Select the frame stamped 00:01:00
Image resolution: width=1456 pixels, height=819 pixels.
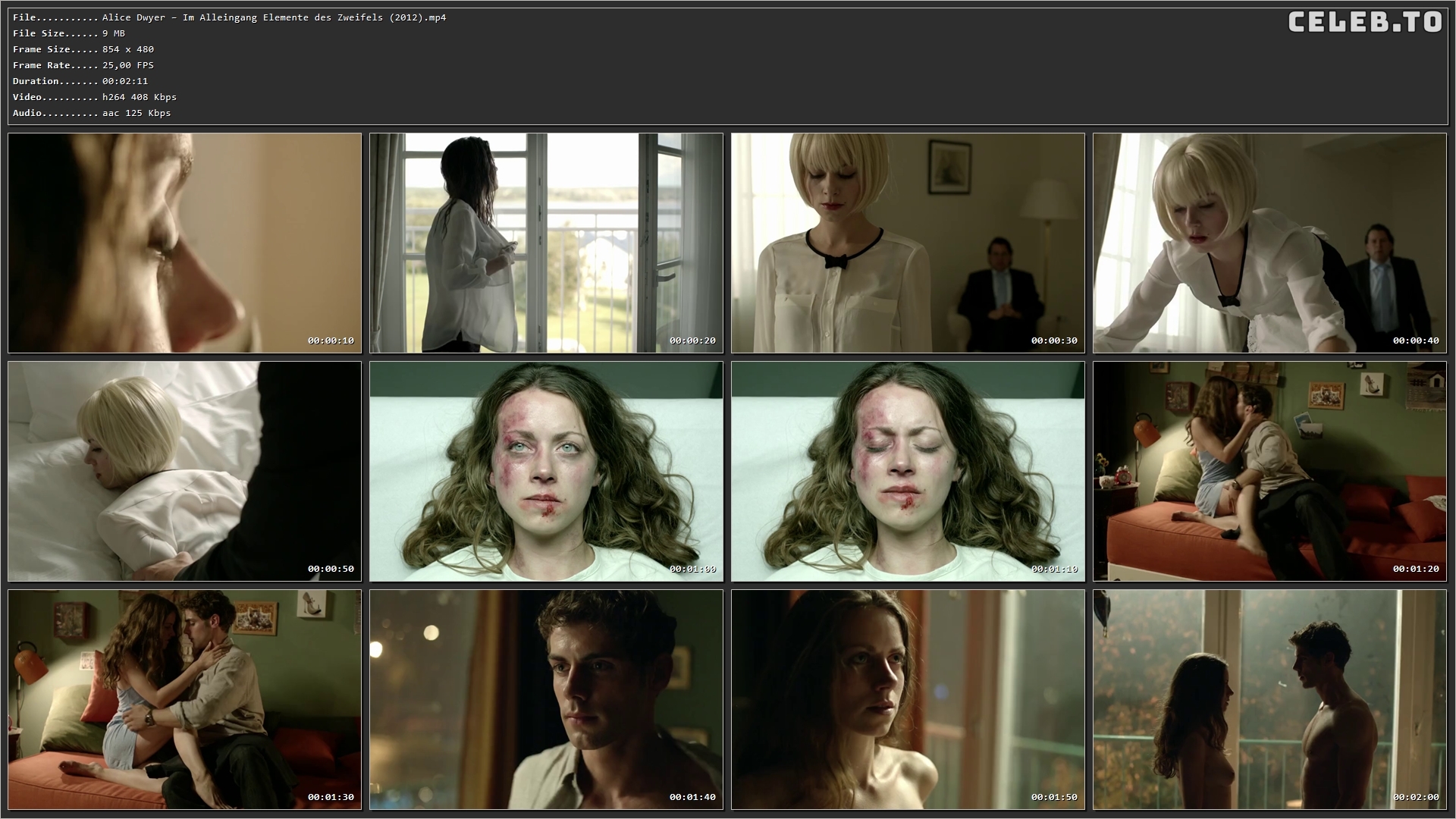(546, 471)
